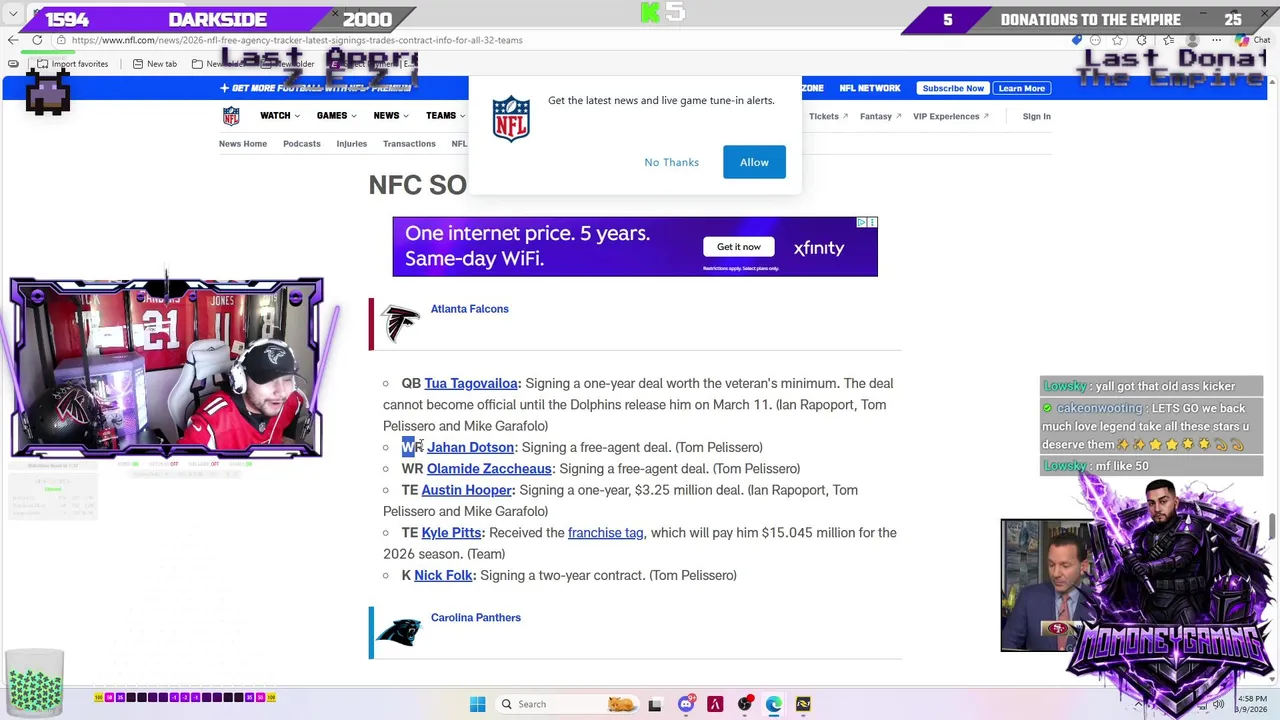Screen dimensions: 1280x720
Task: Open the Jahan Dotson player link
Action: [470, 447]
